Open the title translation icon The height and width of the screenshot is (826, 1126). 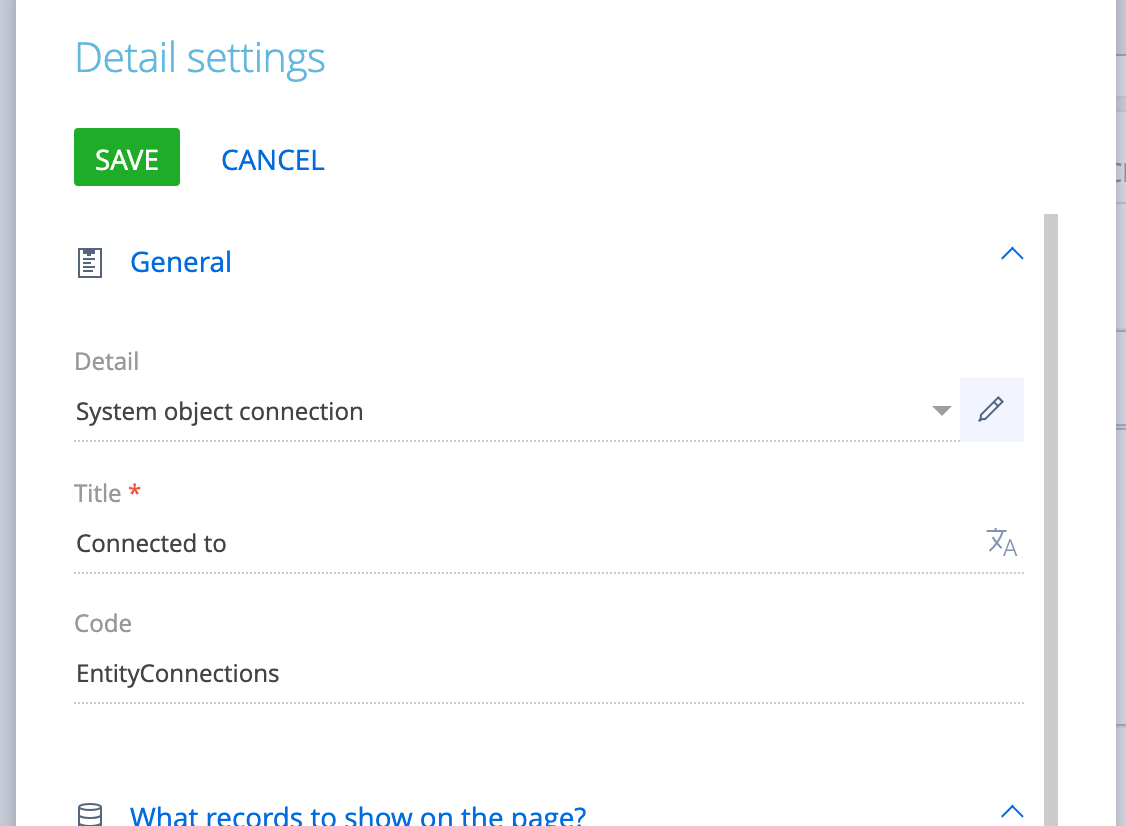[x=1002, y=543]
